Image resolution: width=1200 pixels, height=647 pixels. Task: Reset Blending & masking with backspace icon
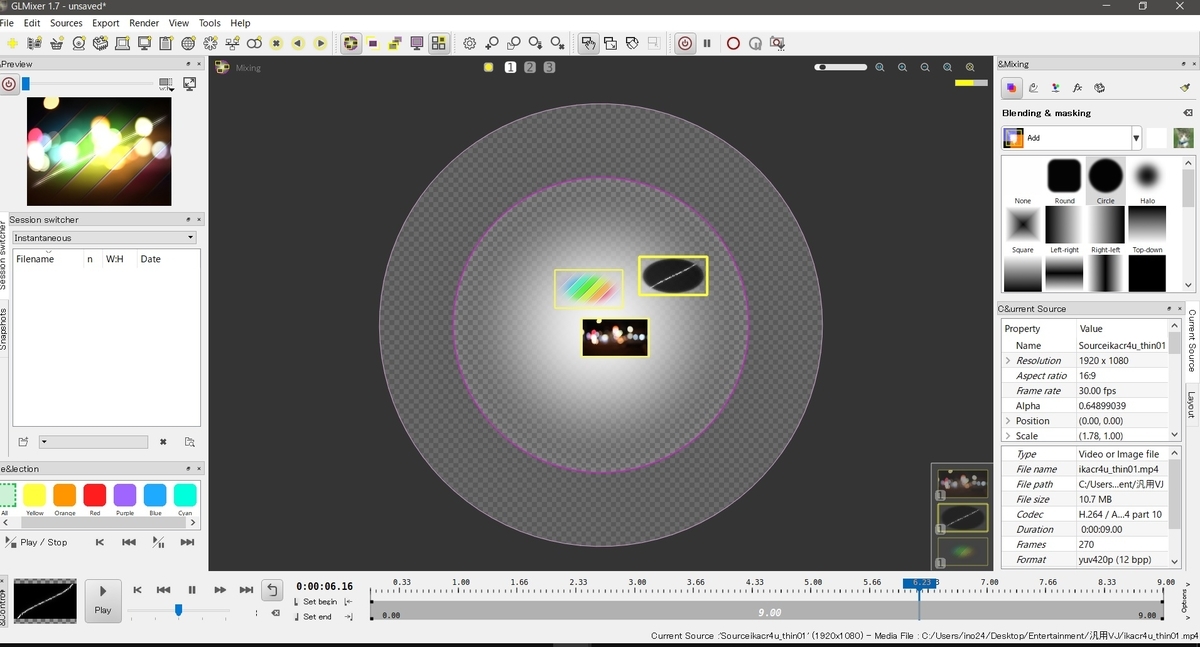1187,113
